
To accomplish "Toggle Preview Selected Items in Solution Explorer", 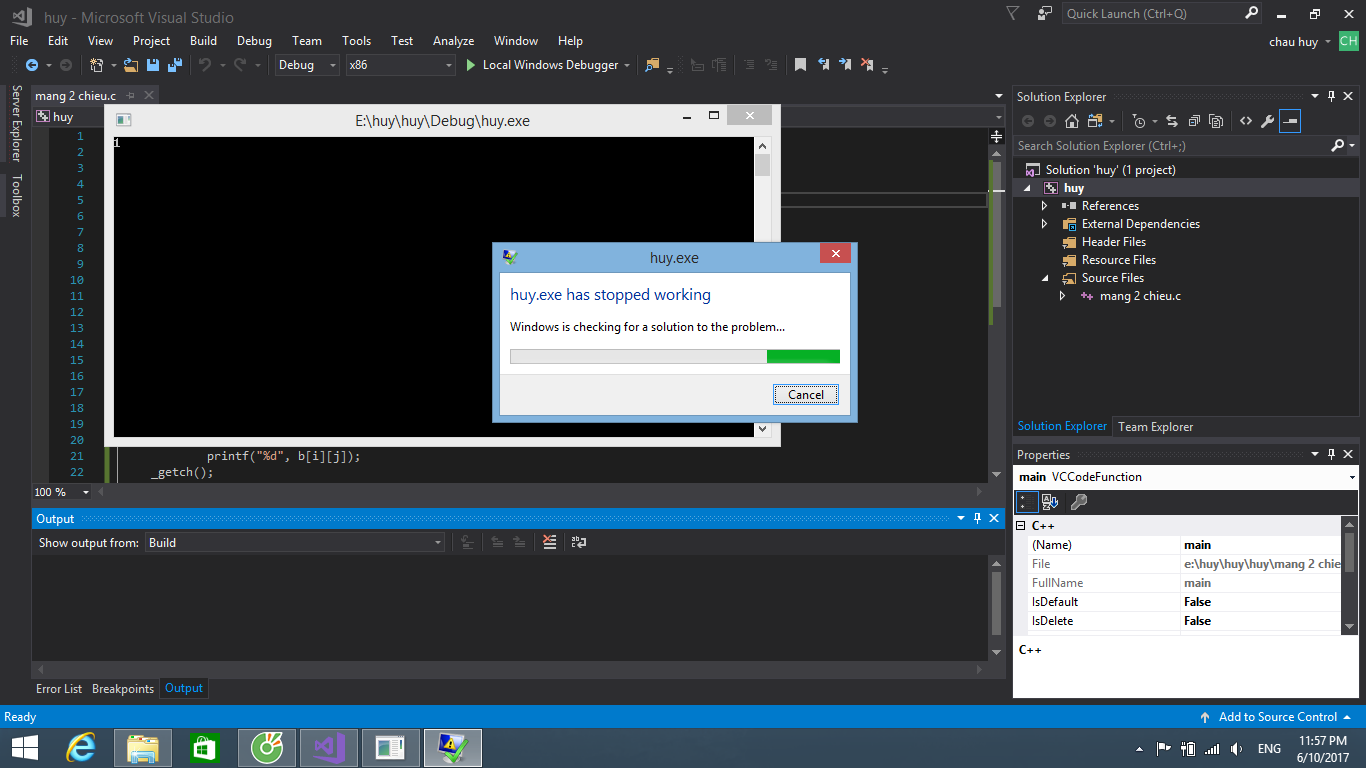I will click(1290, 121).
